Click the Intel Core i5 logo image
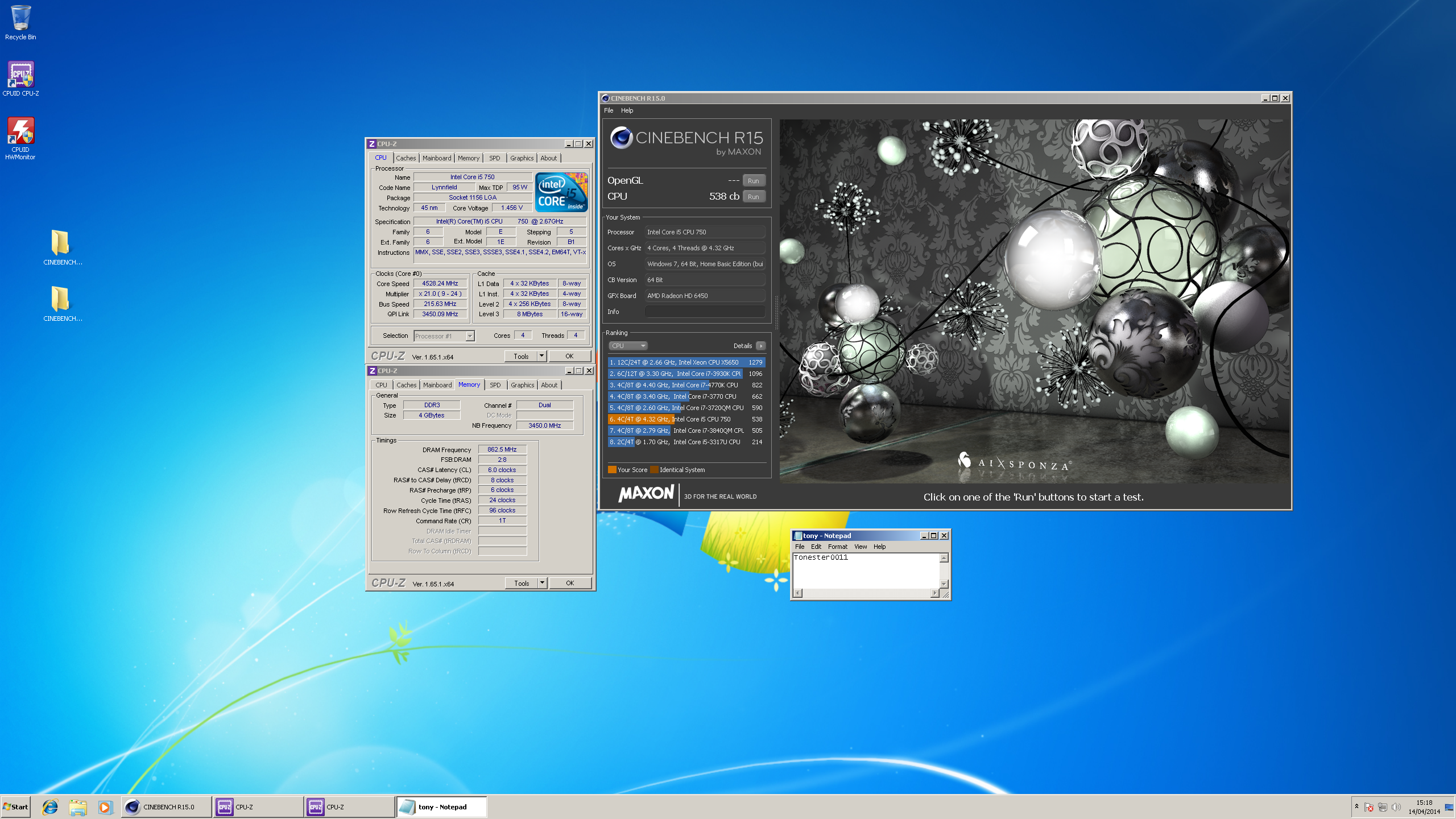 pyautogui.click(x=561, y=192)
